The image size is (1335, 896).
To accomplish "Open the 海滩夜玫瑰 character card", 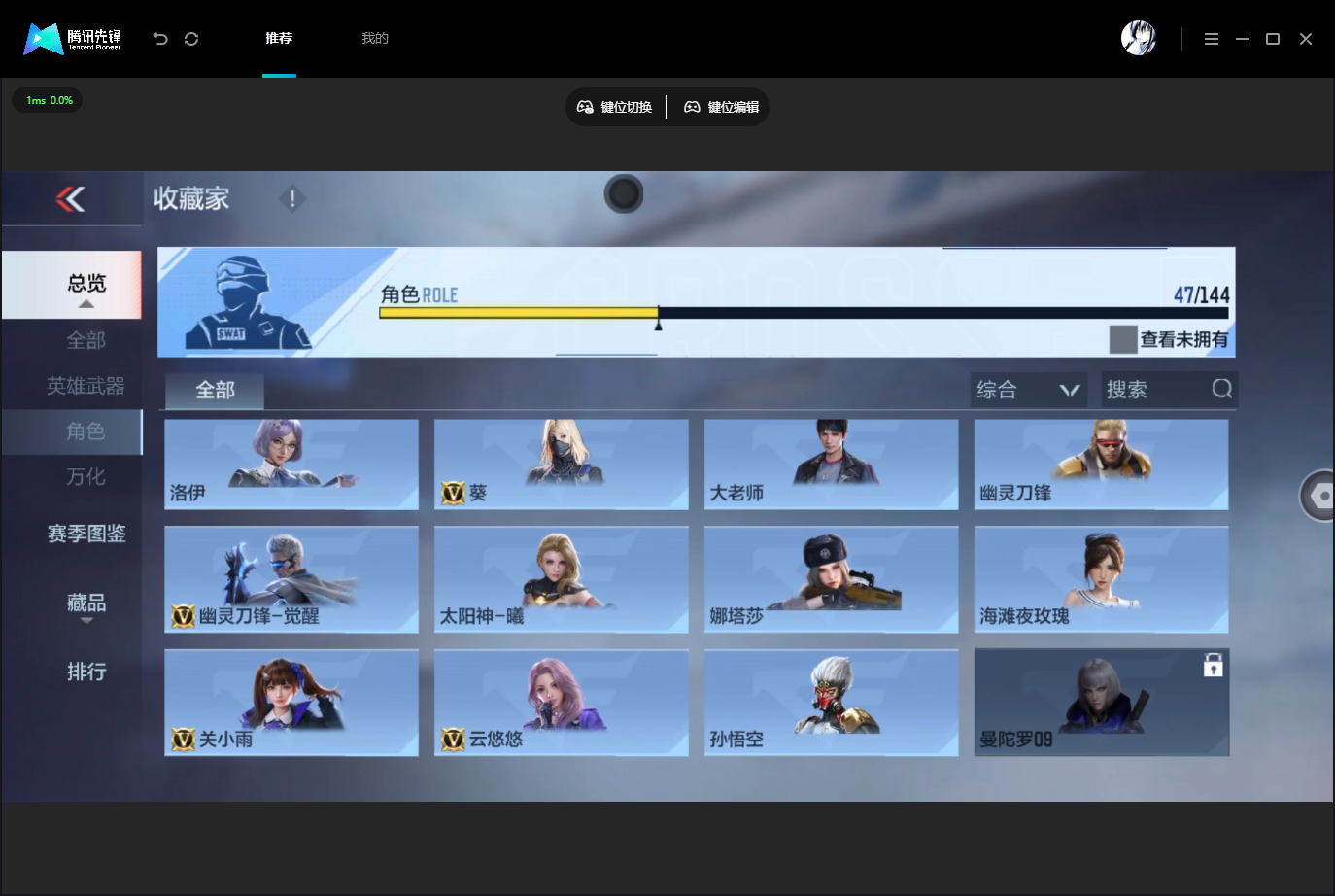I will 1102,579.
